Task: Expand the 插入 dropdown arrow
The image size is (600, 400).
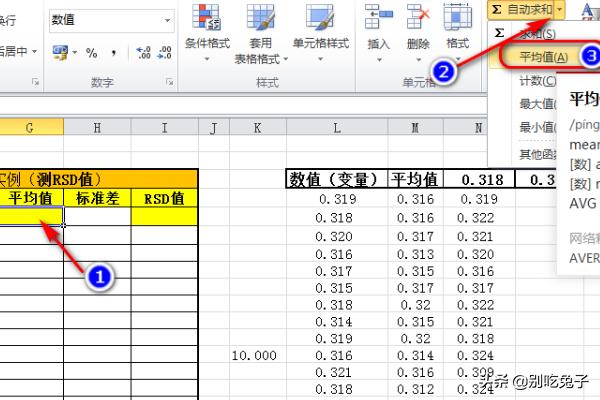Action: tap(379, 60)
